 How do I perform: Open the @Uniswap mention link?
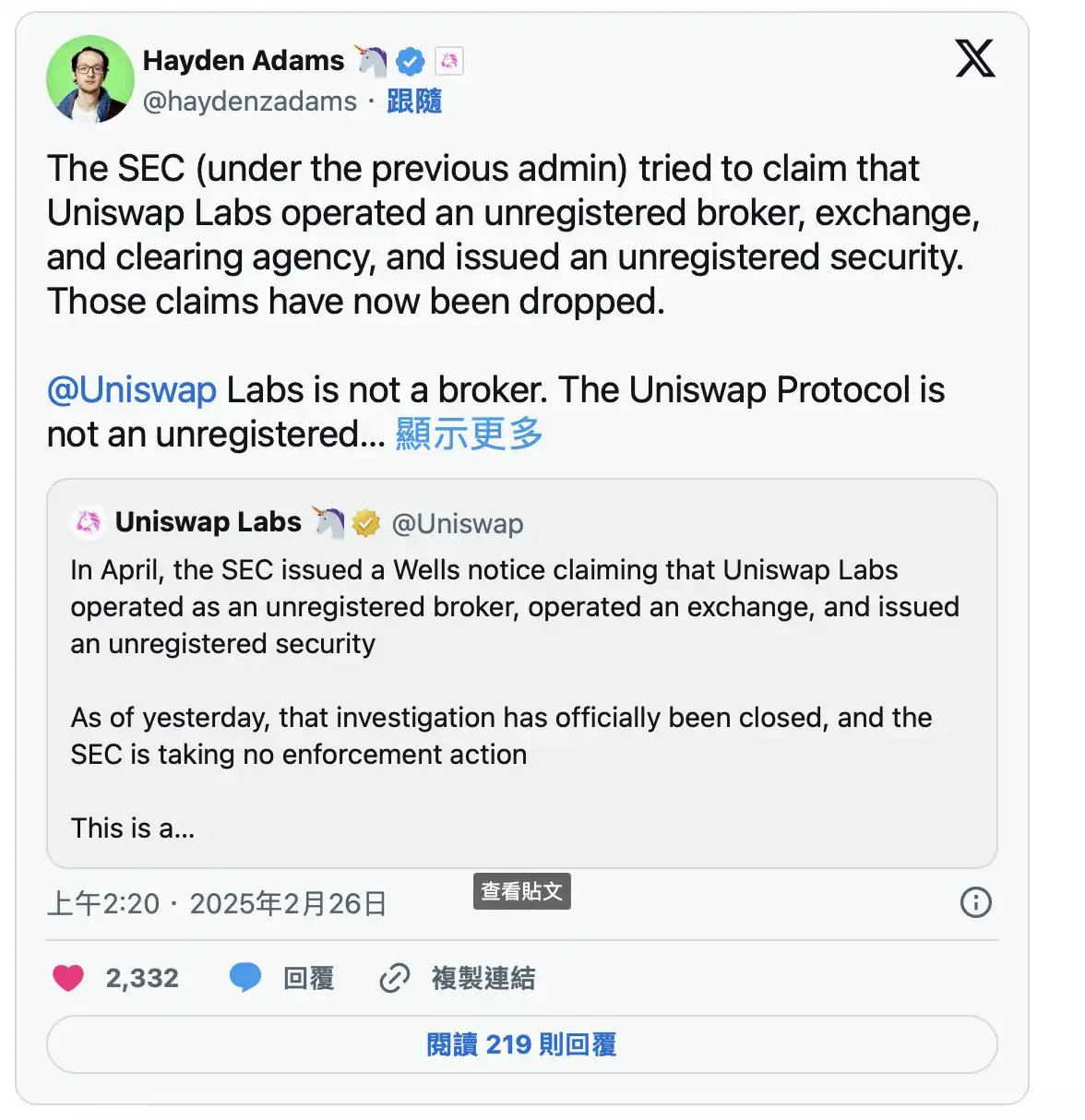click(x=132, y=390)
